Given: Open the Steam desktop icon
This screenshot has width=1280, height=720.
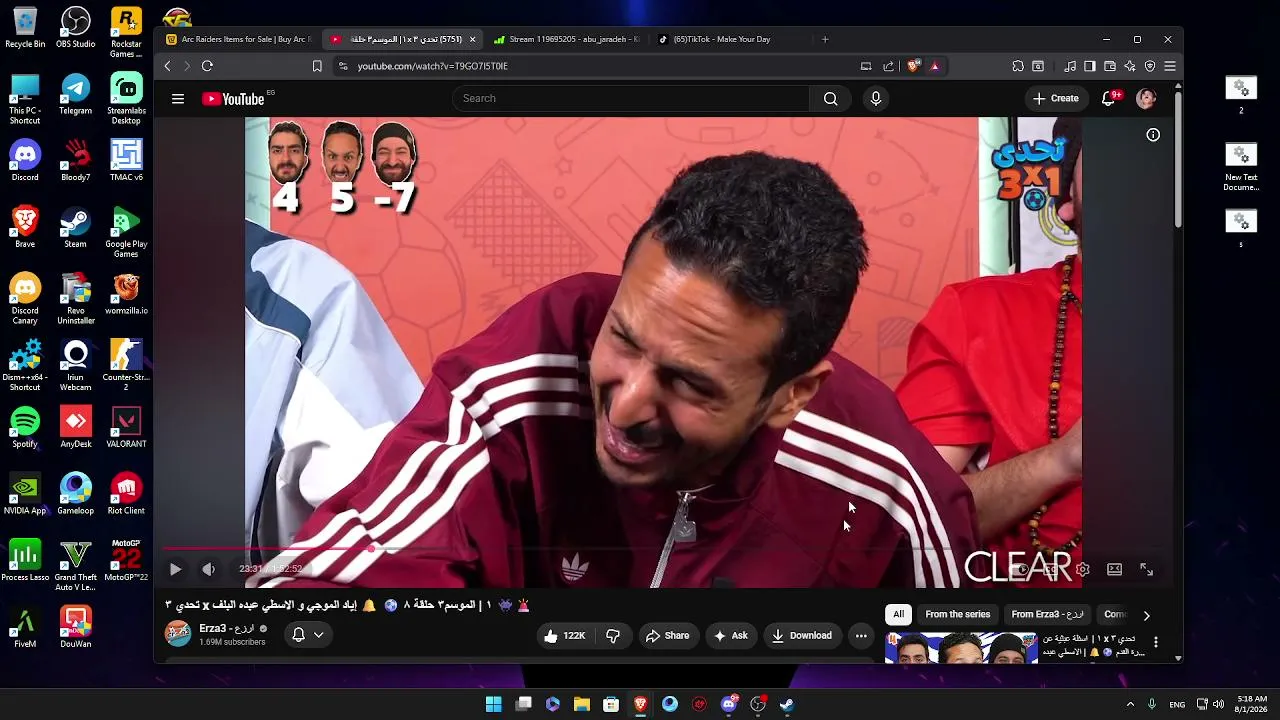Looking at the screenshot, I should pos(76,227).
